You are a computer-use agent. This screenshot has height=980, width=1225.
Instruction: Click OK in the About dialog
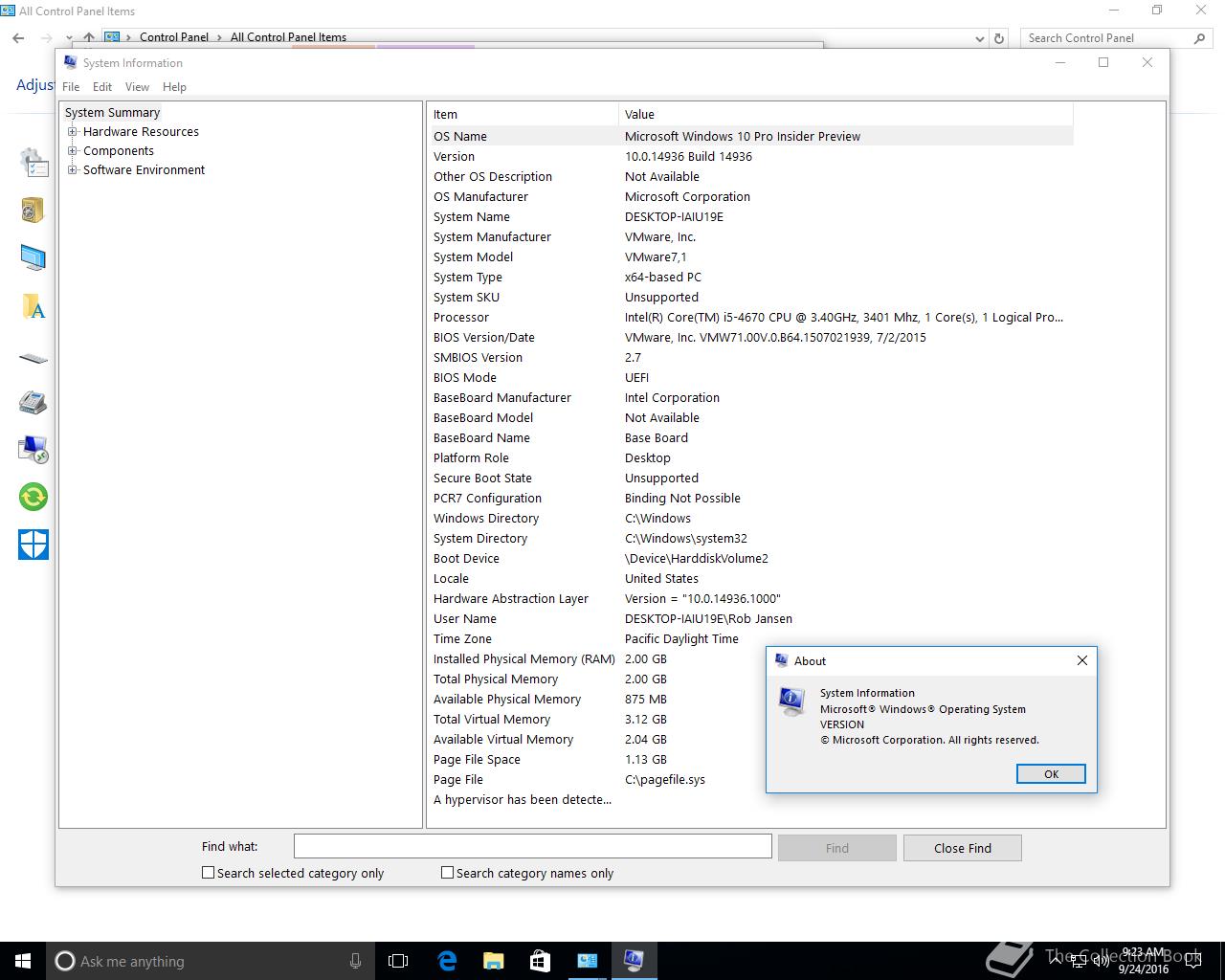[x=1051, y=774]
